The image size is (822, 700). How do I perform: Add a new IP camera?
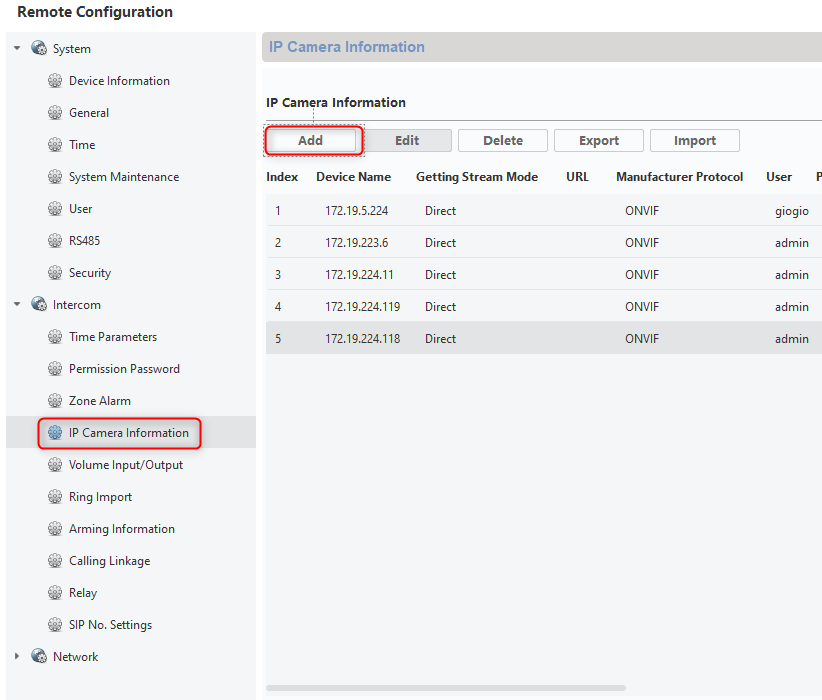point(313,141)
